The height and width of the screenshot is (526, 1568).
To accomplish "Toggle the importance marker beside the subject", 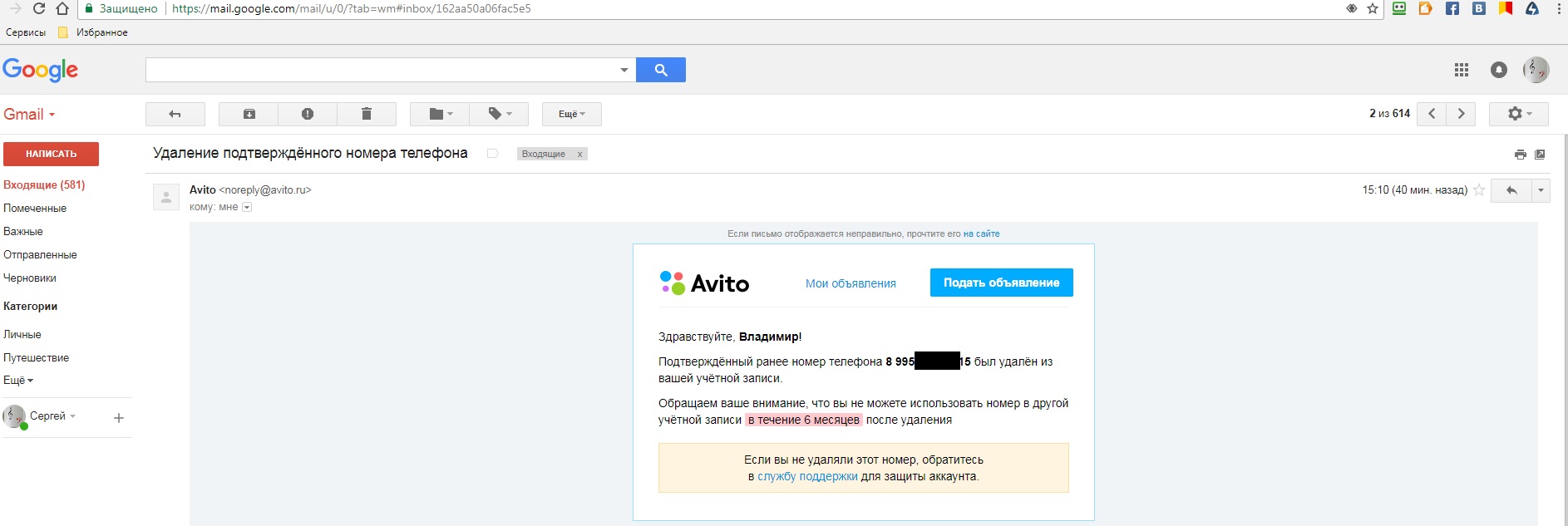I will click(x=492, y=154).
